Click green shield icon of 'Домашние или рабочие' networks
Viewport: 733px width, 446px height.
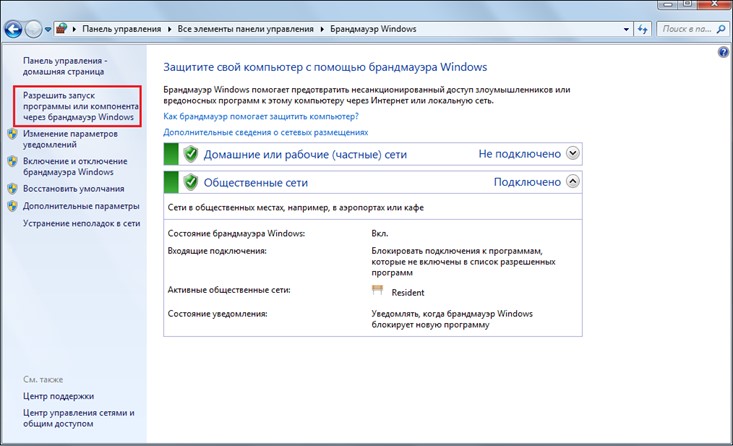pos(190,154)
